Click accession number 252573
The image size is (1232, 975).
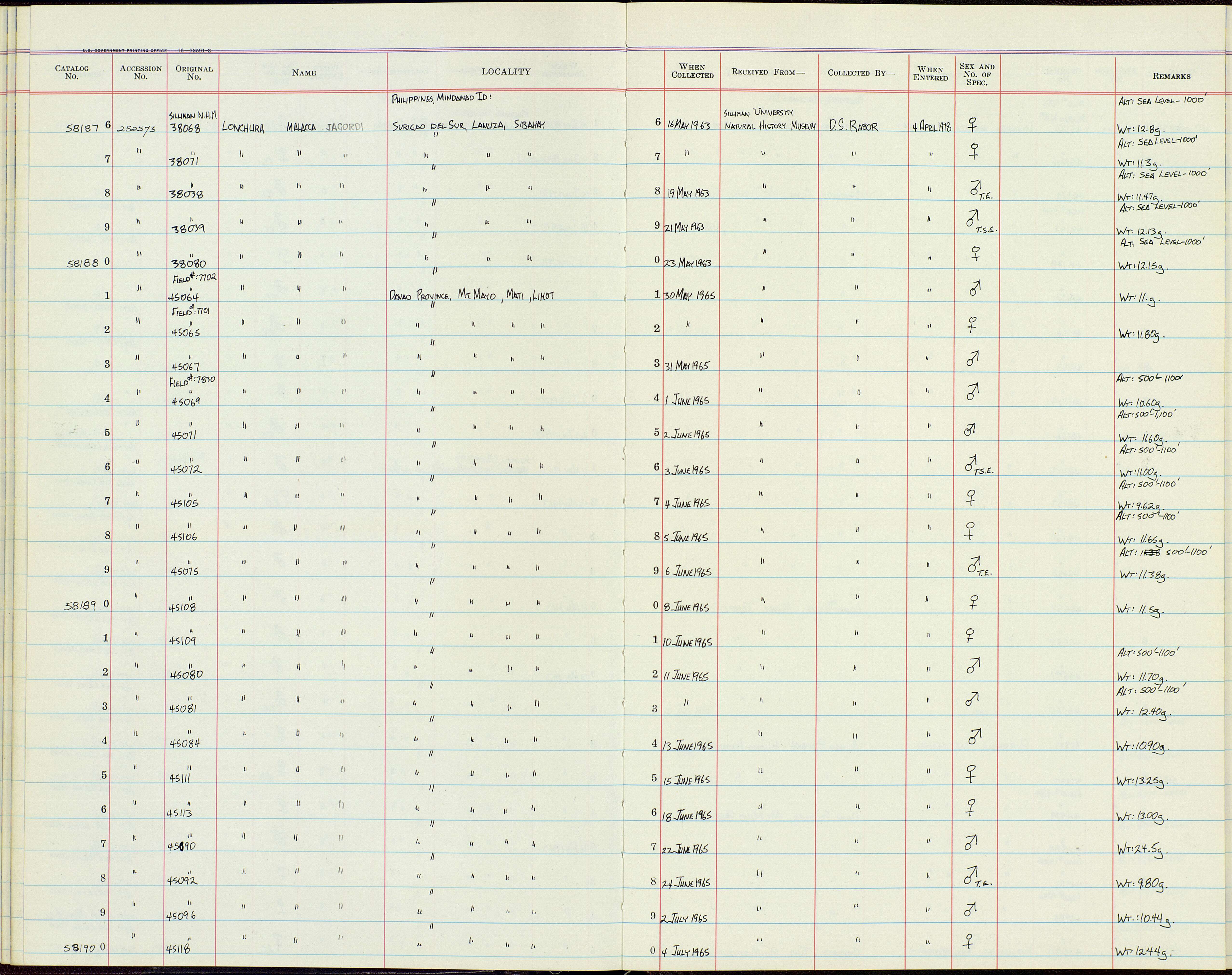coord(137,129)
